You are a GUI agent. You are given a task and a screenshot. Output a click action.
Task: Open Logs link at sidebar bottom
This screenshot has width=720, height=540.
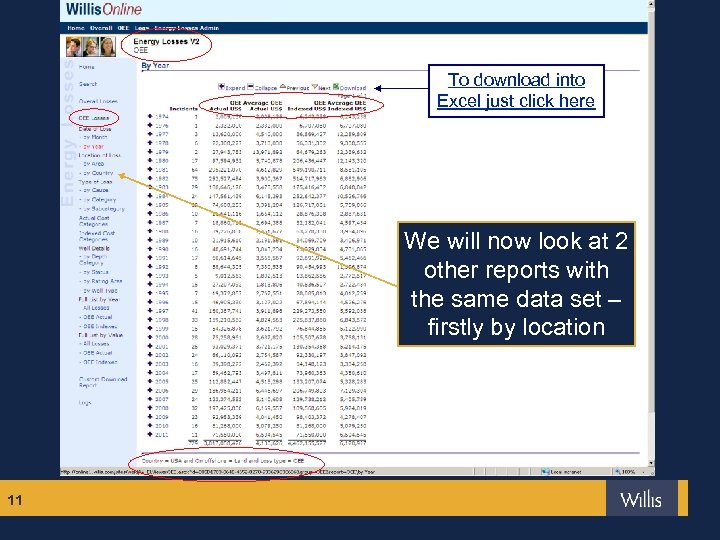pyautogui.click(x=85, y=403)
